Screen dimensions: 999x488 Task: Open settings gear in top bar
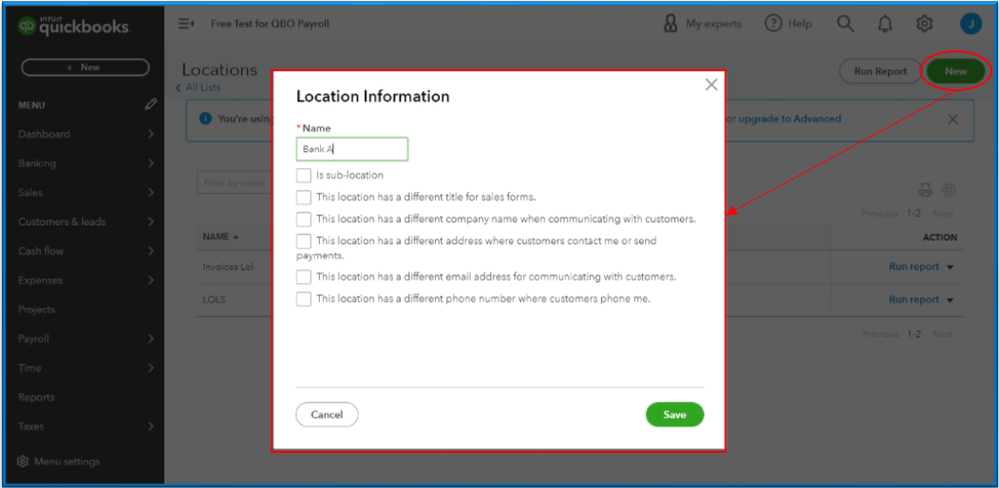924,24
